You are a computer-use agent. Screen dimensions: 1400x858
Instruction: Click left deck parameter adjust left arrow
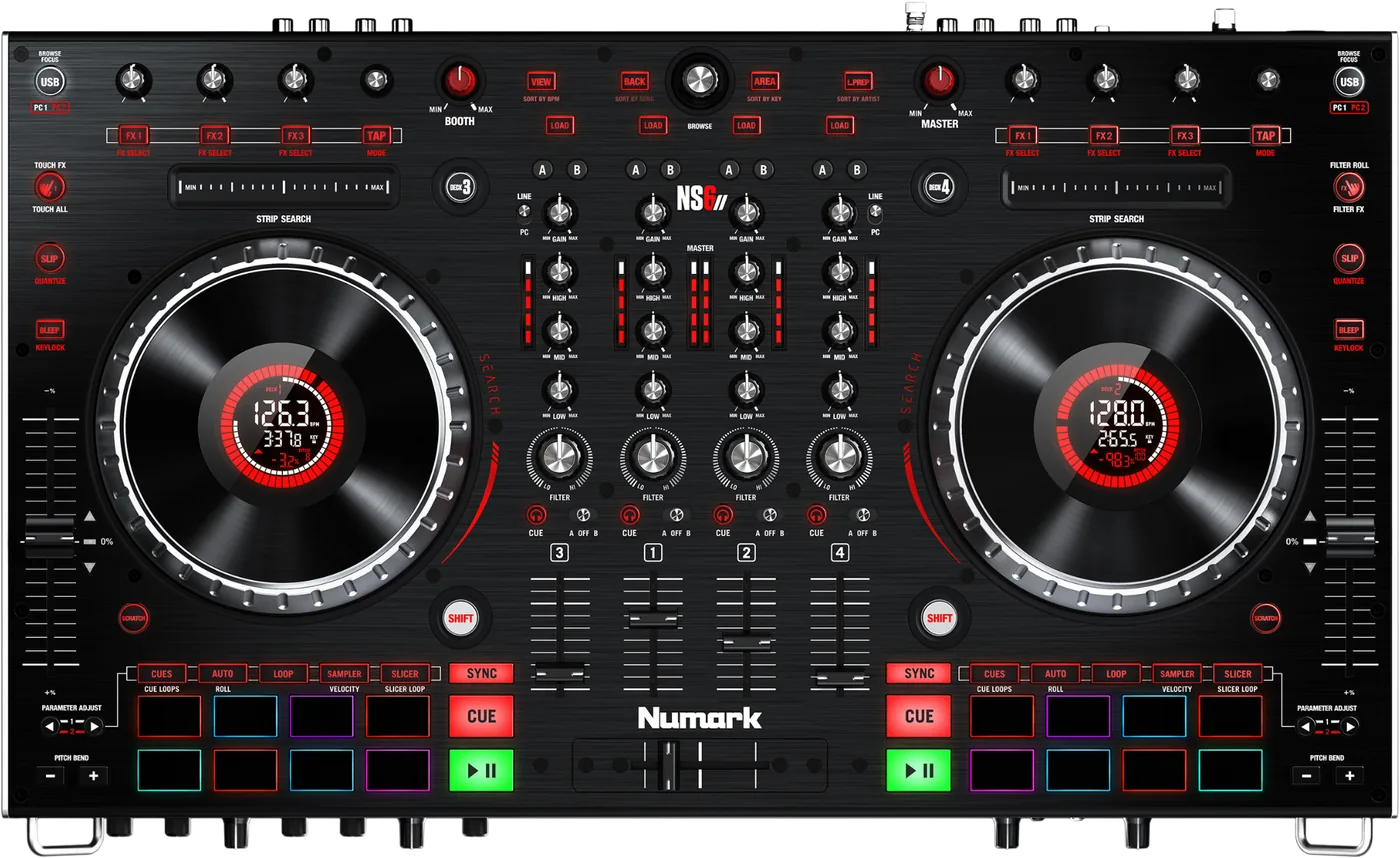point(49,727)
